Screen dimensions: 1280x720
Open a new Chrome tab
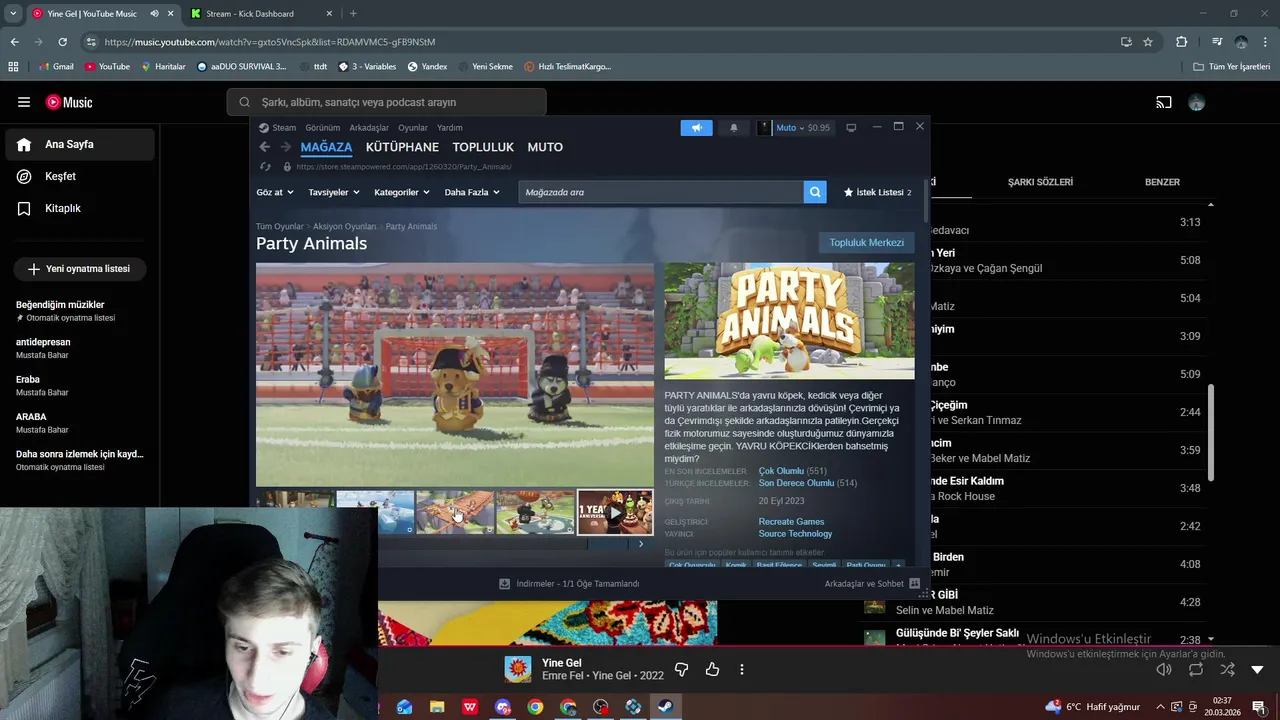tap(353, 14)
